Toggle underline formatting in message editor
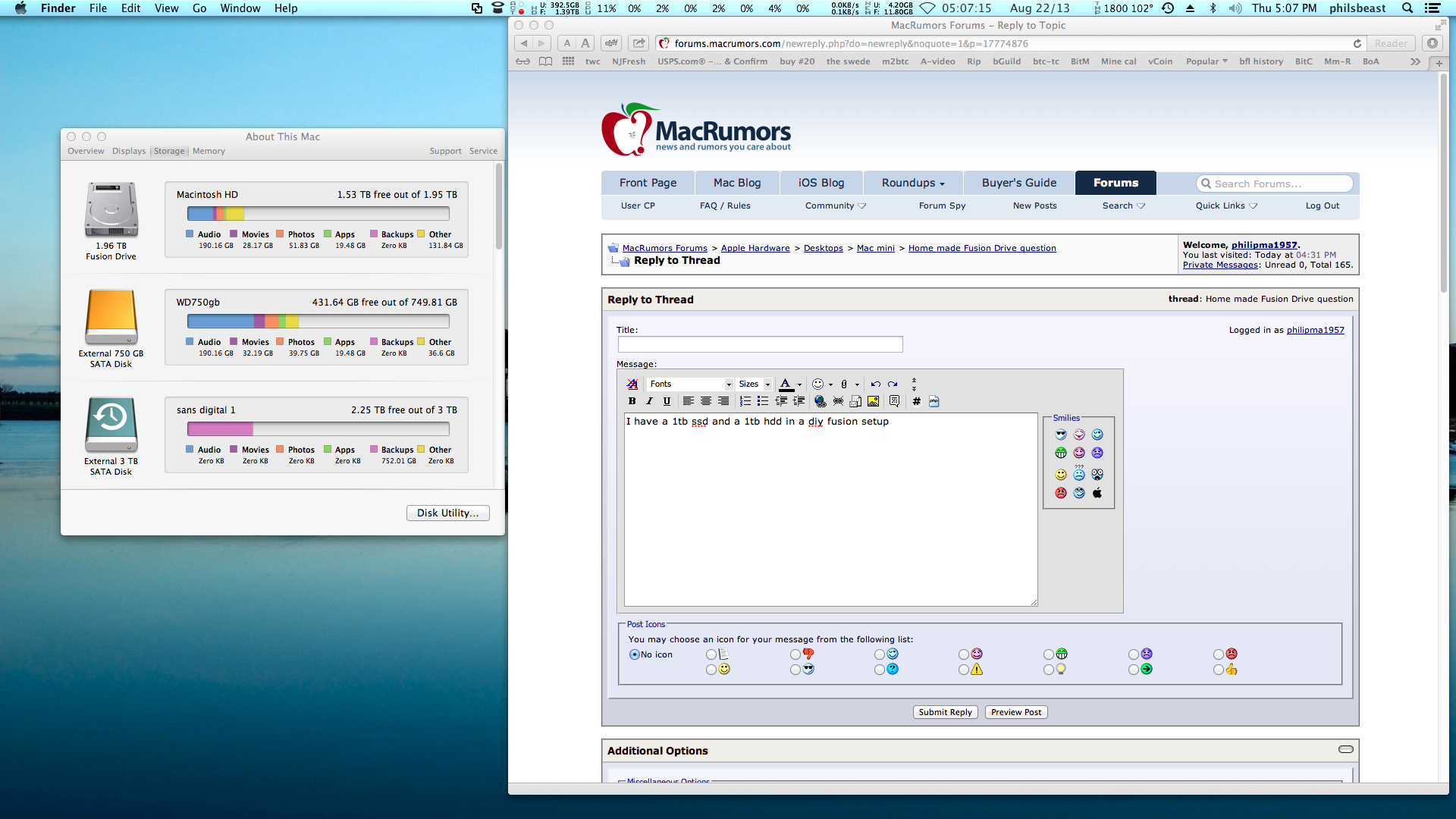This screenshot has width=1456, height=819. 667,401
